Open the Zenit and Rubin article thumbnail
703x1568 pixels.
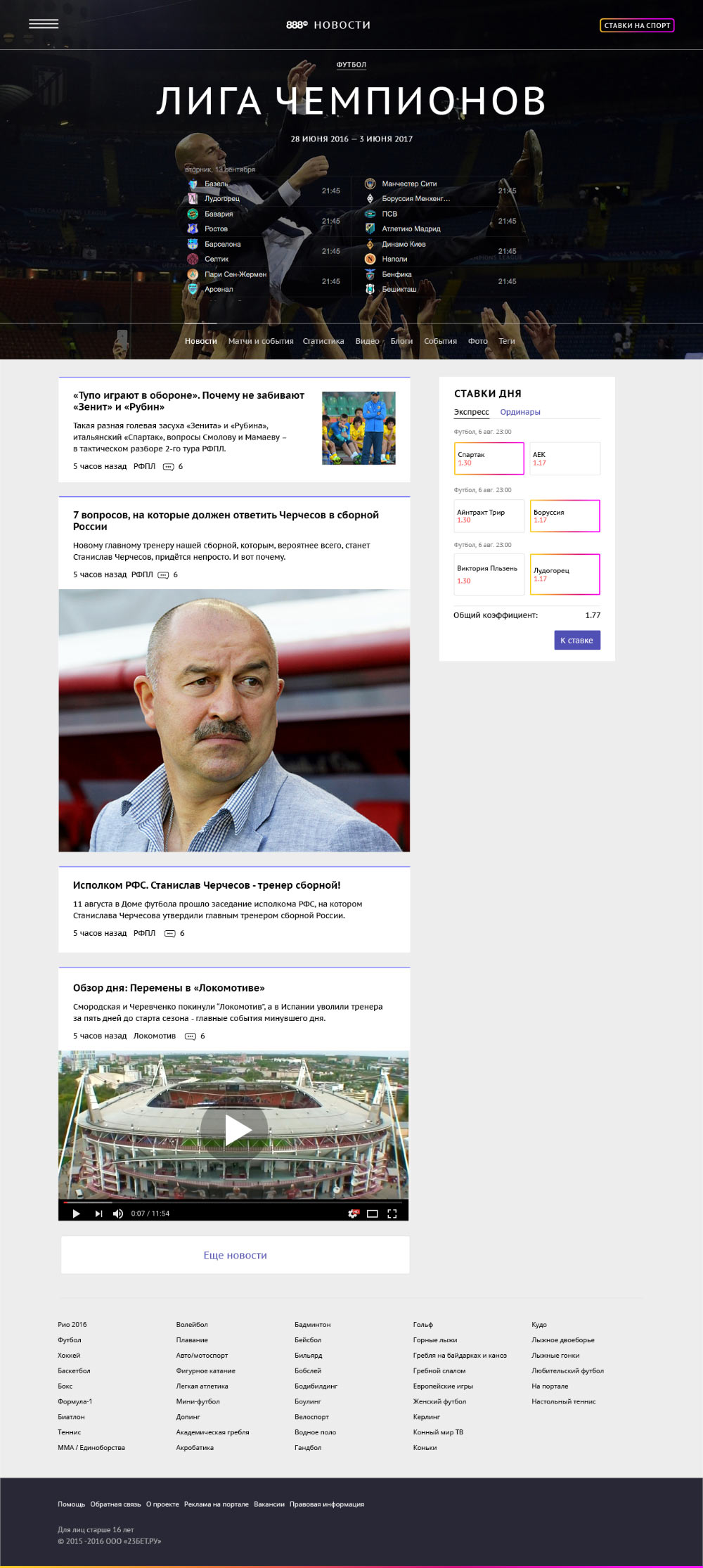tap(359, 428)
